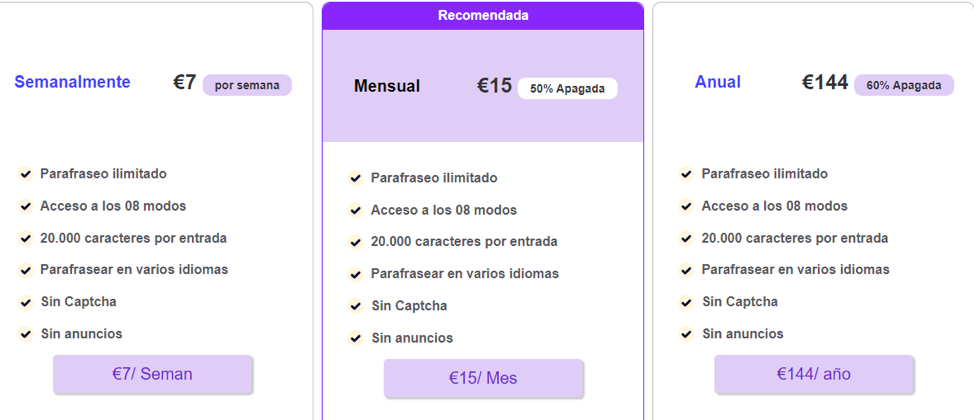Click the 50% Apagada discount badge
Image resolution: width=974 pixels, height=420 pixels.
coord(567,88)
